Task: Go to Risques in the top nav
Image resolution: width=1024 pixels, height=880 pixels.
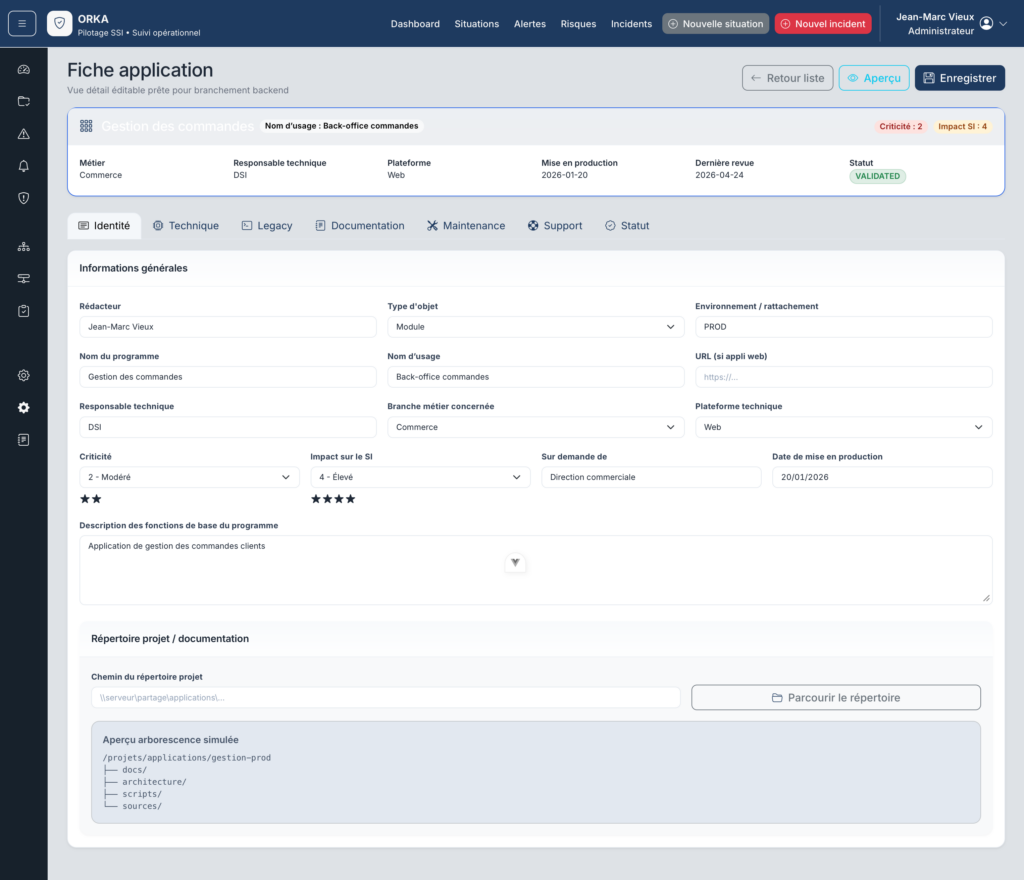Action: [578, 24]
